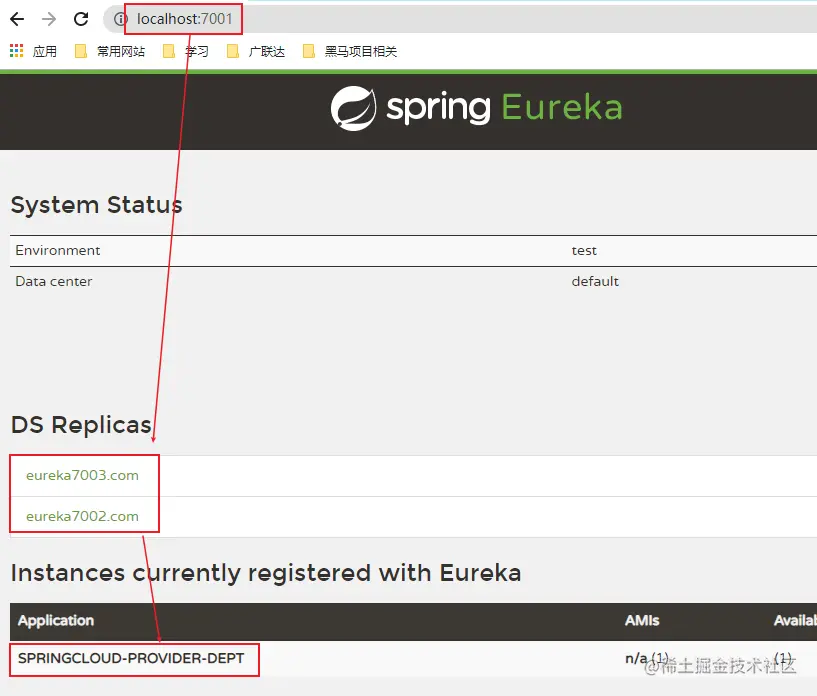
Task: Open the apps grid icon in the bookmarks bar
Action: (x=17, y=51)
